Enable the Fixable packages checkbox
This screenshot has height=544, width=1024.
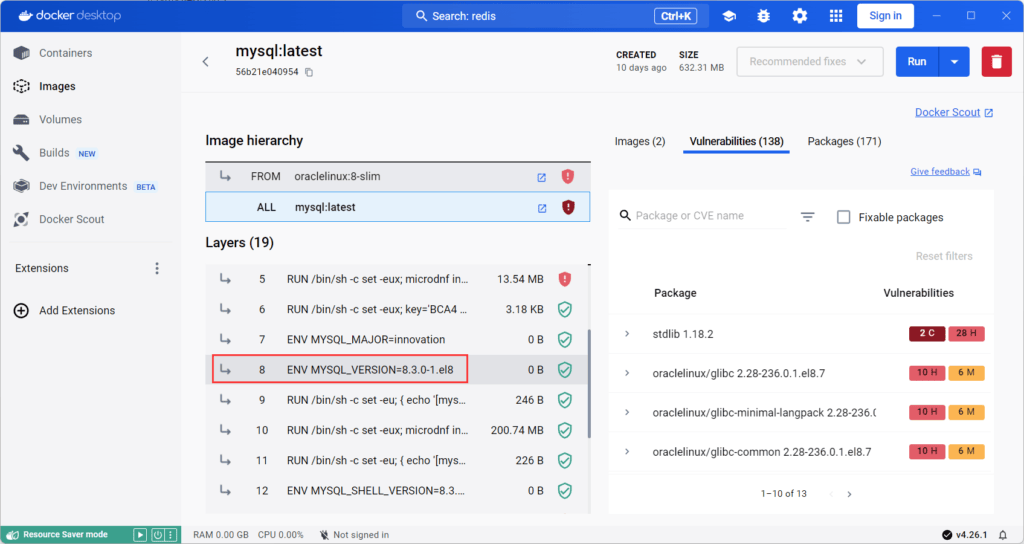(843, 217)
